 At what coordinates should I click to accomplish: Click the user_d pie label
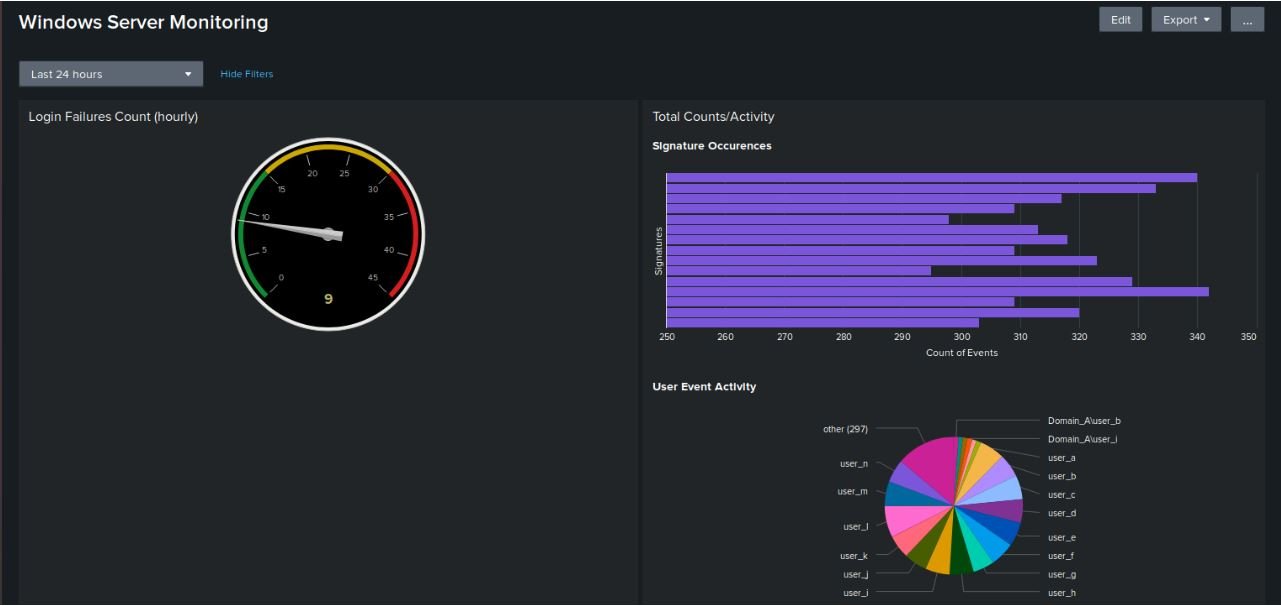(1062, 513)
